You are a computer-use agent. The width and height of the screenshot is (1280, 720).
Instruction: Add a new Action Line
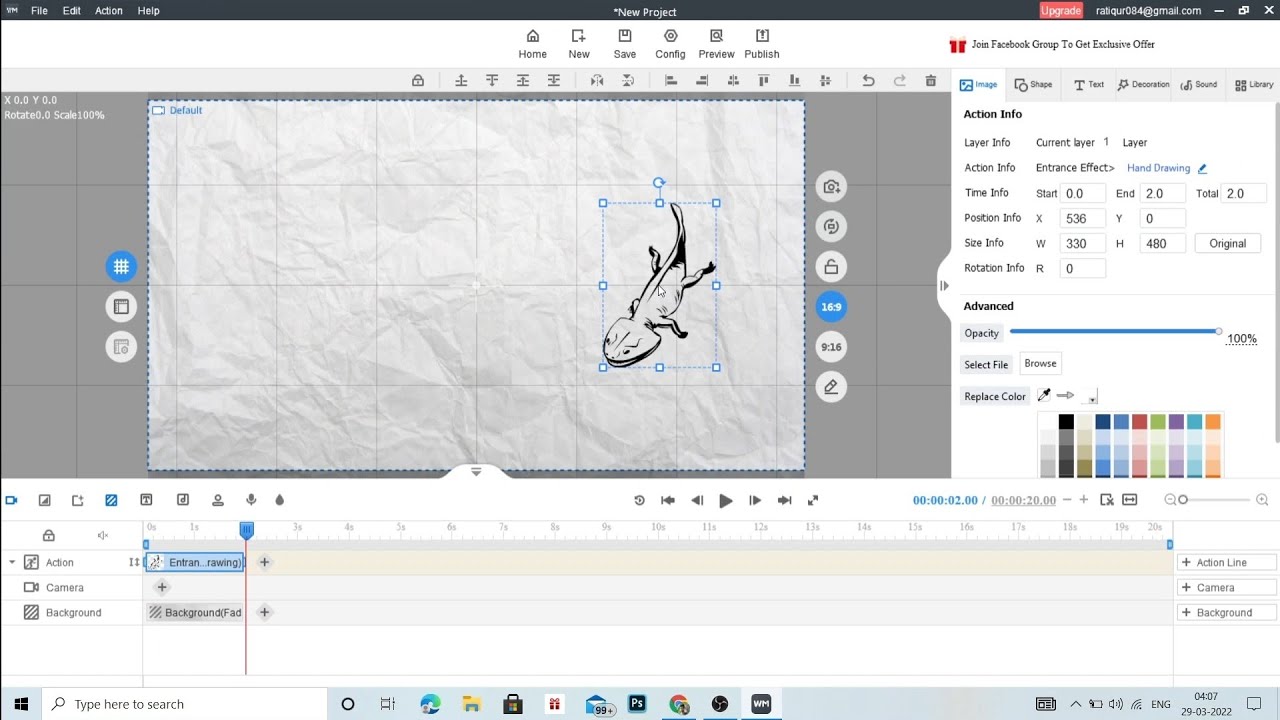tap(1226, 562)
